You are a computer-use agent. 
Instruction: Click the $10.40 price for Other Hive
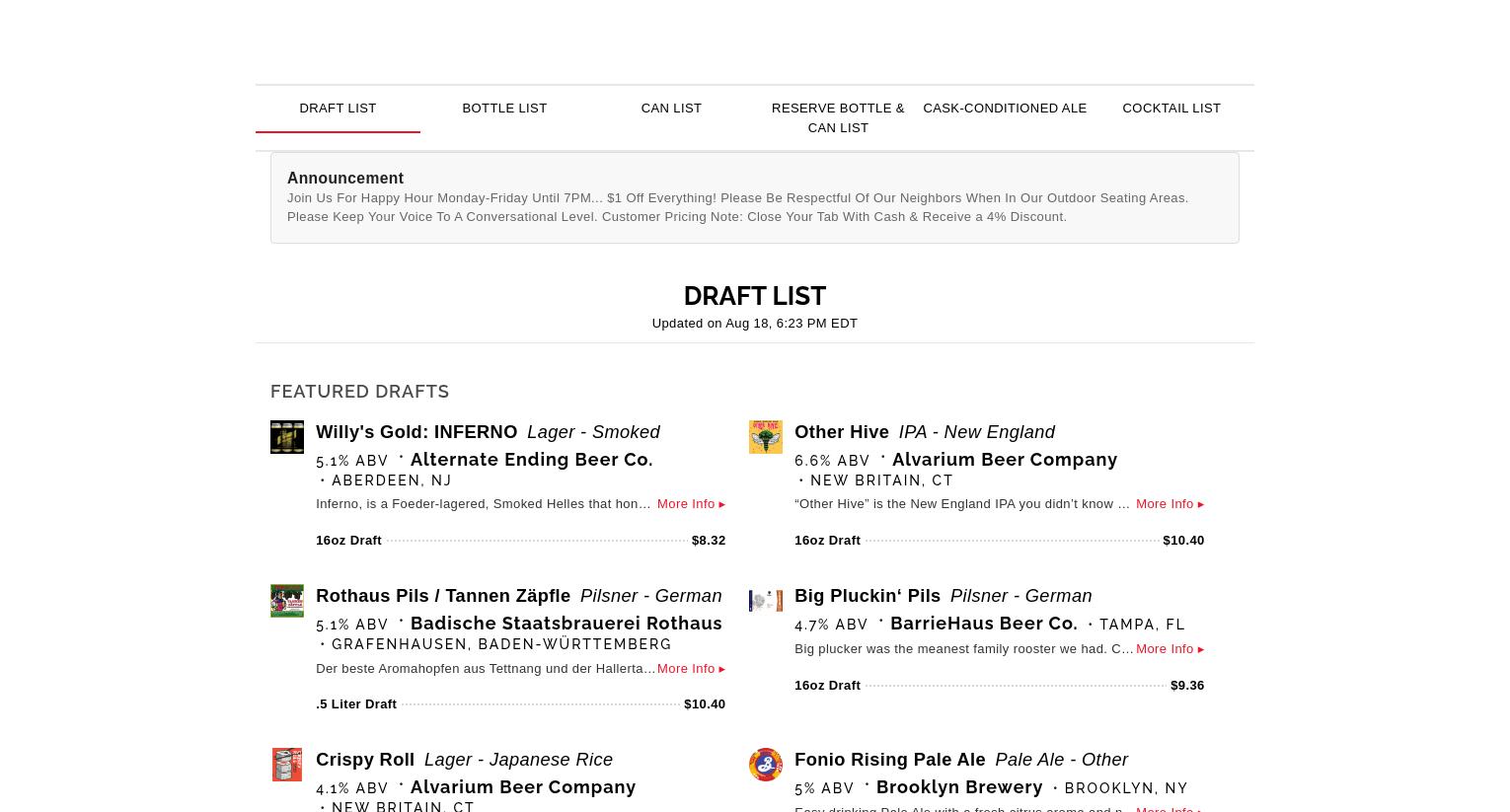(1183, 541)
